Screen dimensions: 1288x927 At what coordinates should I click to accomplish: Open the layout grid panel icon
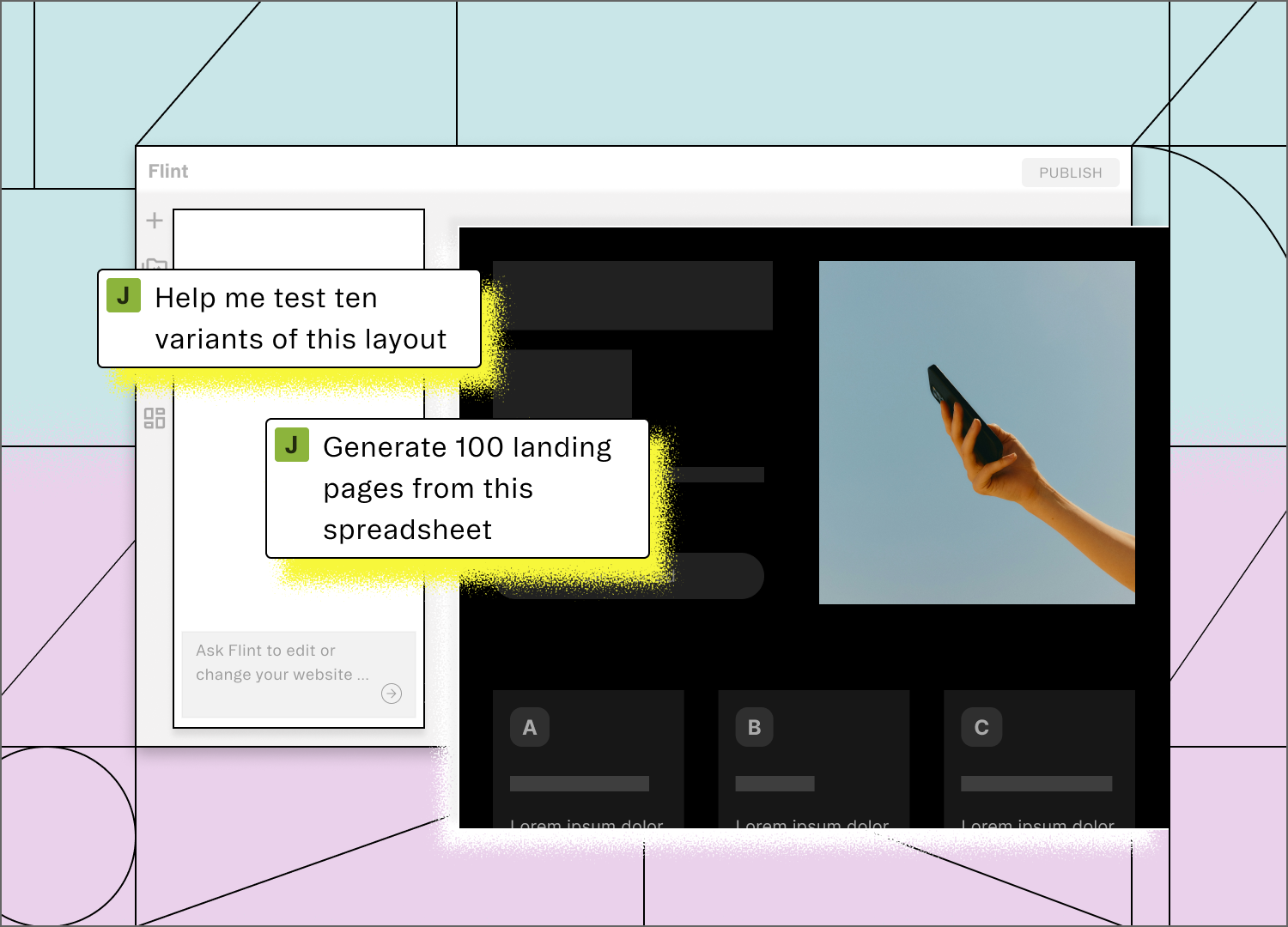pos(155,418)
